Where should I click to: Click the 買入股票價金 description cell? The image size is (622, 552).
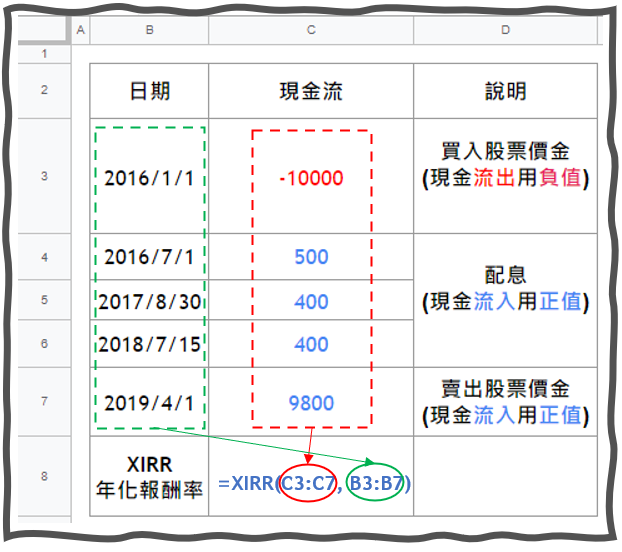pos(505,176)
